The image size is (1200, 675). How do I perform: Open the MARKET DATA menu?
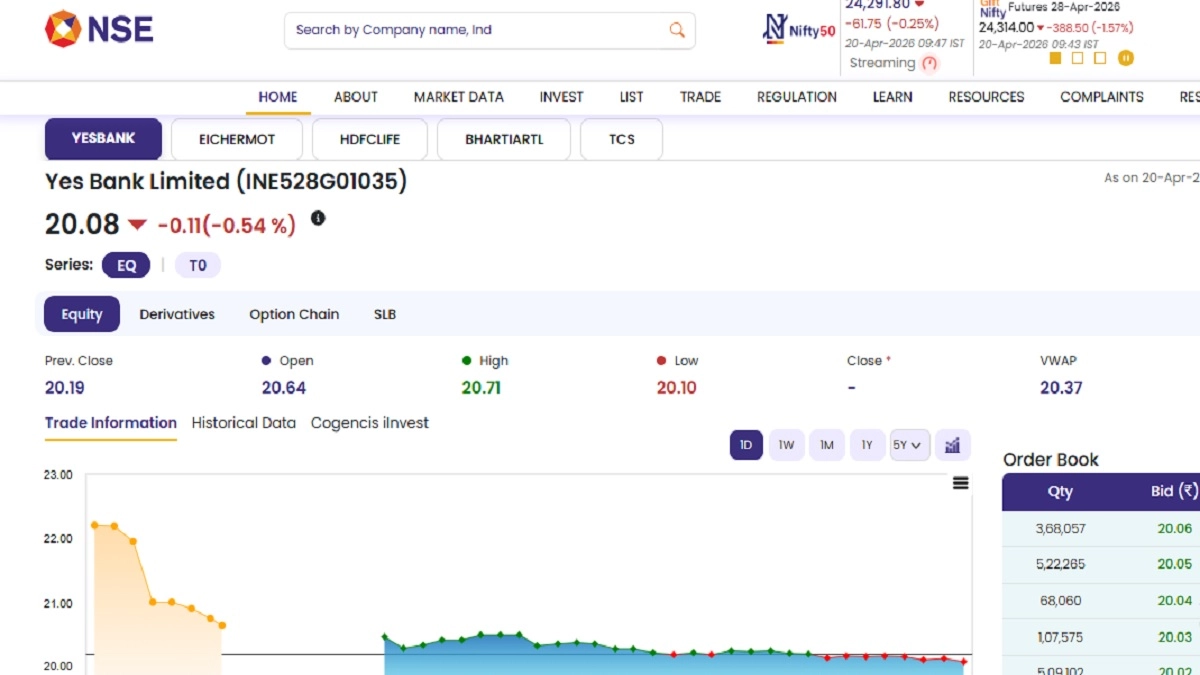pos(458,97)
